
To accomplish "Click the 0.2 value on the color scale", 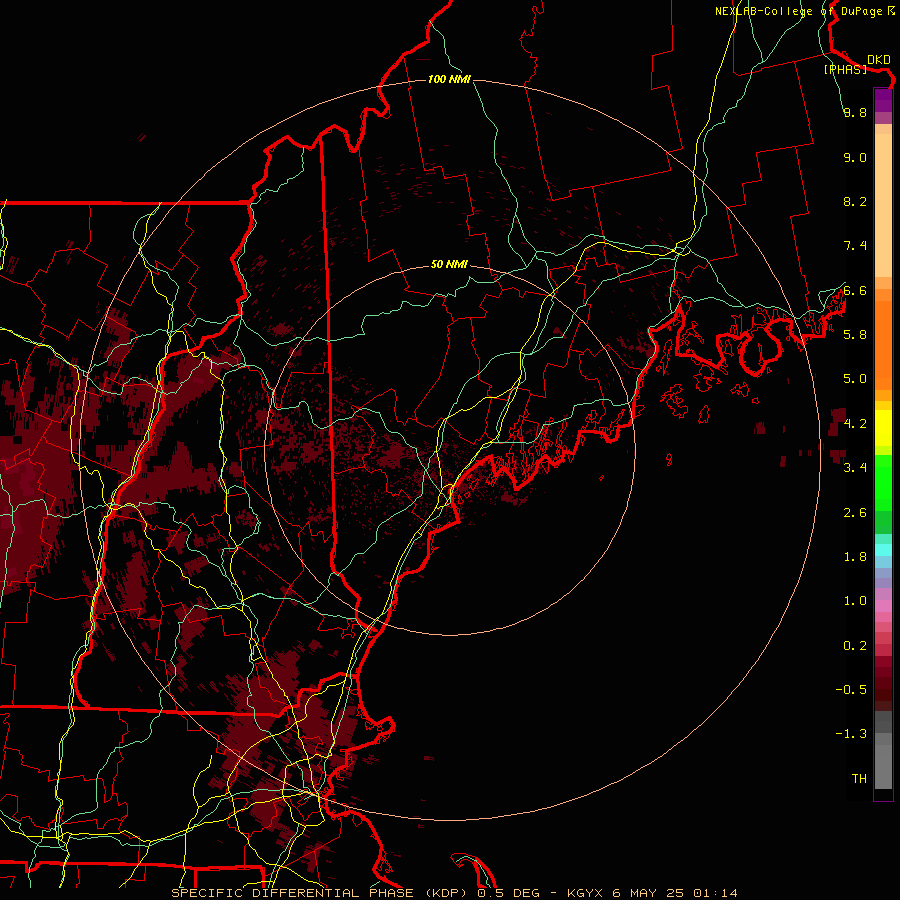I will click(x=855, y=646).
